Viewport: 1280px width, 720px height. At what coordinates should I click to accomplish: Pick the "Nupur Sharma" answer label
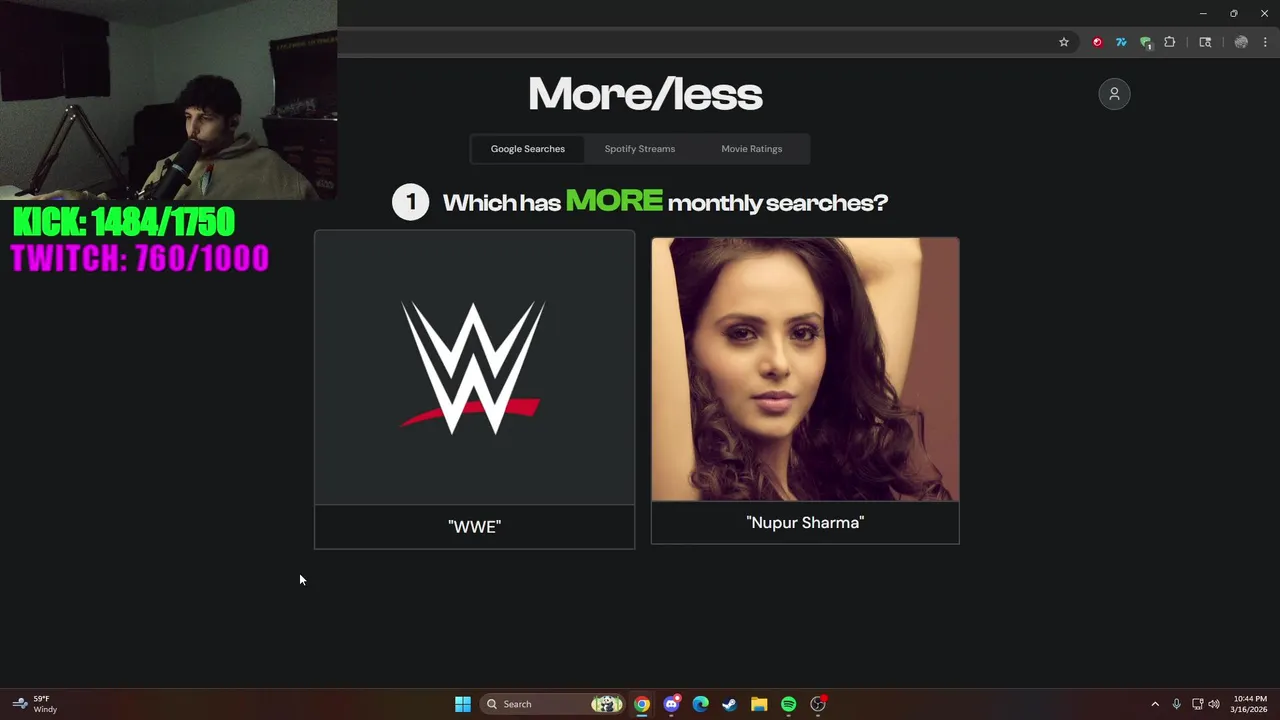[x=805, y=523]
